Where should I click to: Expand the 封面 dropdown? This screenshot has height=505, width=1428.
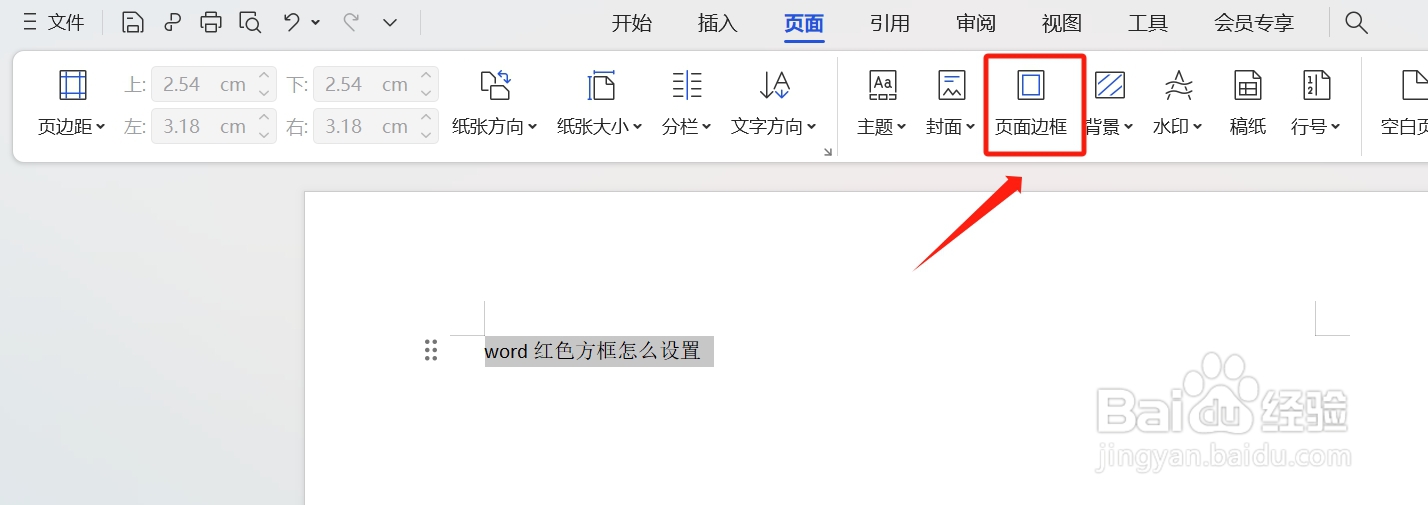click(x=970, y=127)
